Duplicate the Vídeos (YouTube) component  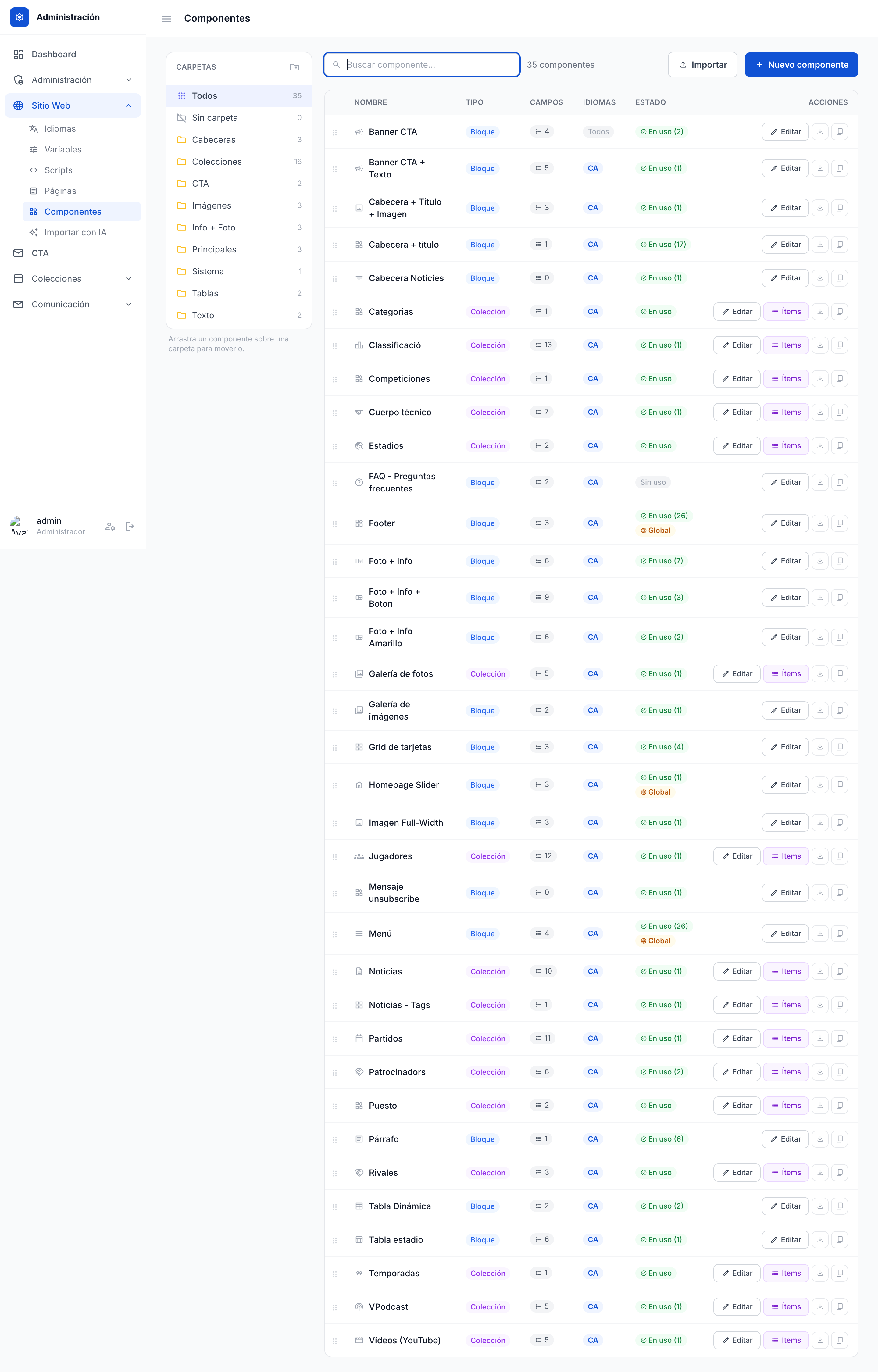click(x=839, y=1340)
